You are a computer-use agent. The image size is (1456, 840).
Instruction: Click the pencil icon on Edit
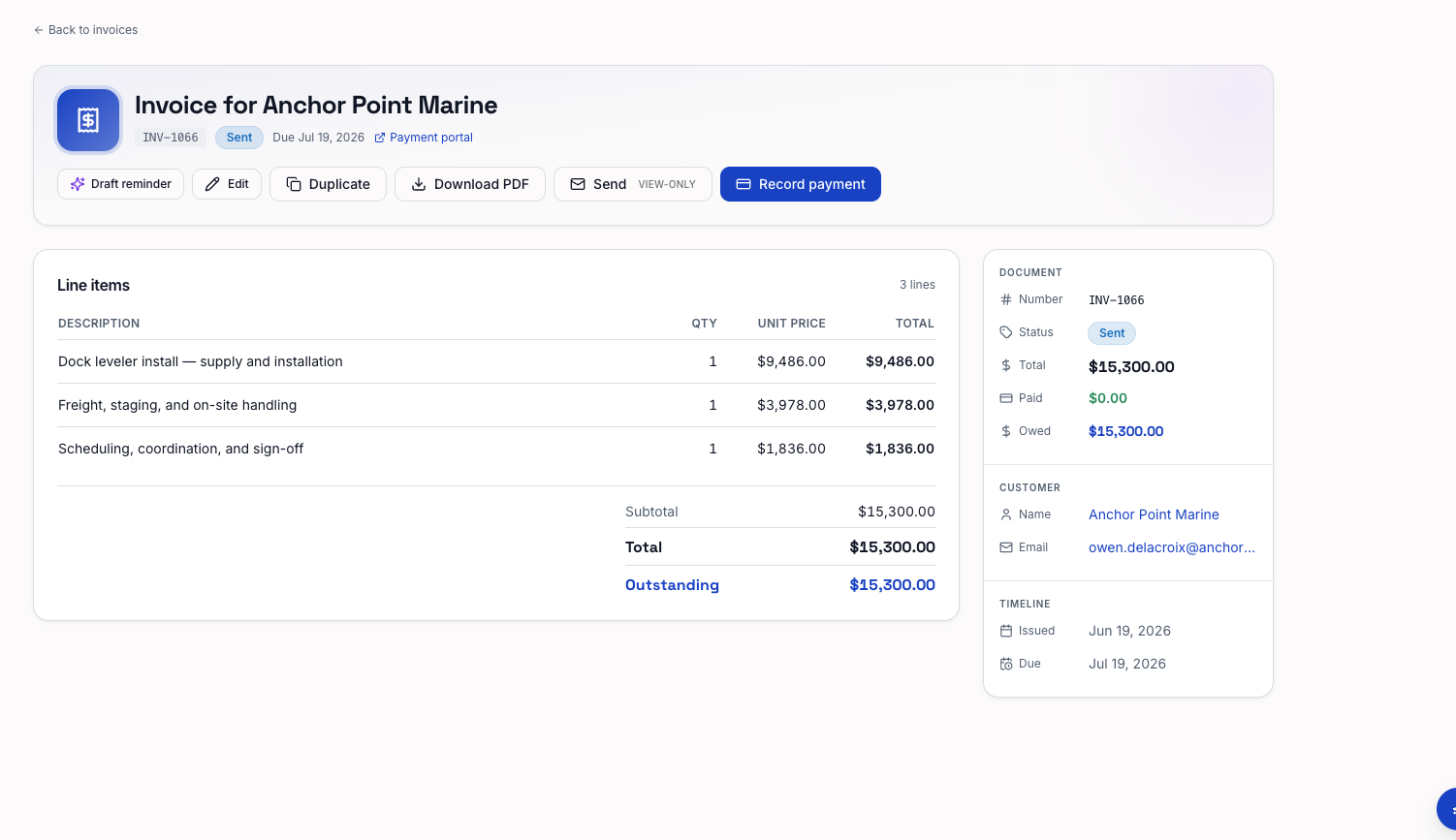point(212,184)
